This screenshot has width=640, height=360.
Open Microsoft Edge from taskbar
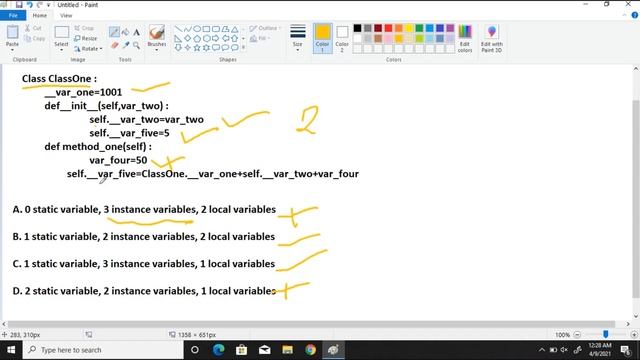[218, 350]
